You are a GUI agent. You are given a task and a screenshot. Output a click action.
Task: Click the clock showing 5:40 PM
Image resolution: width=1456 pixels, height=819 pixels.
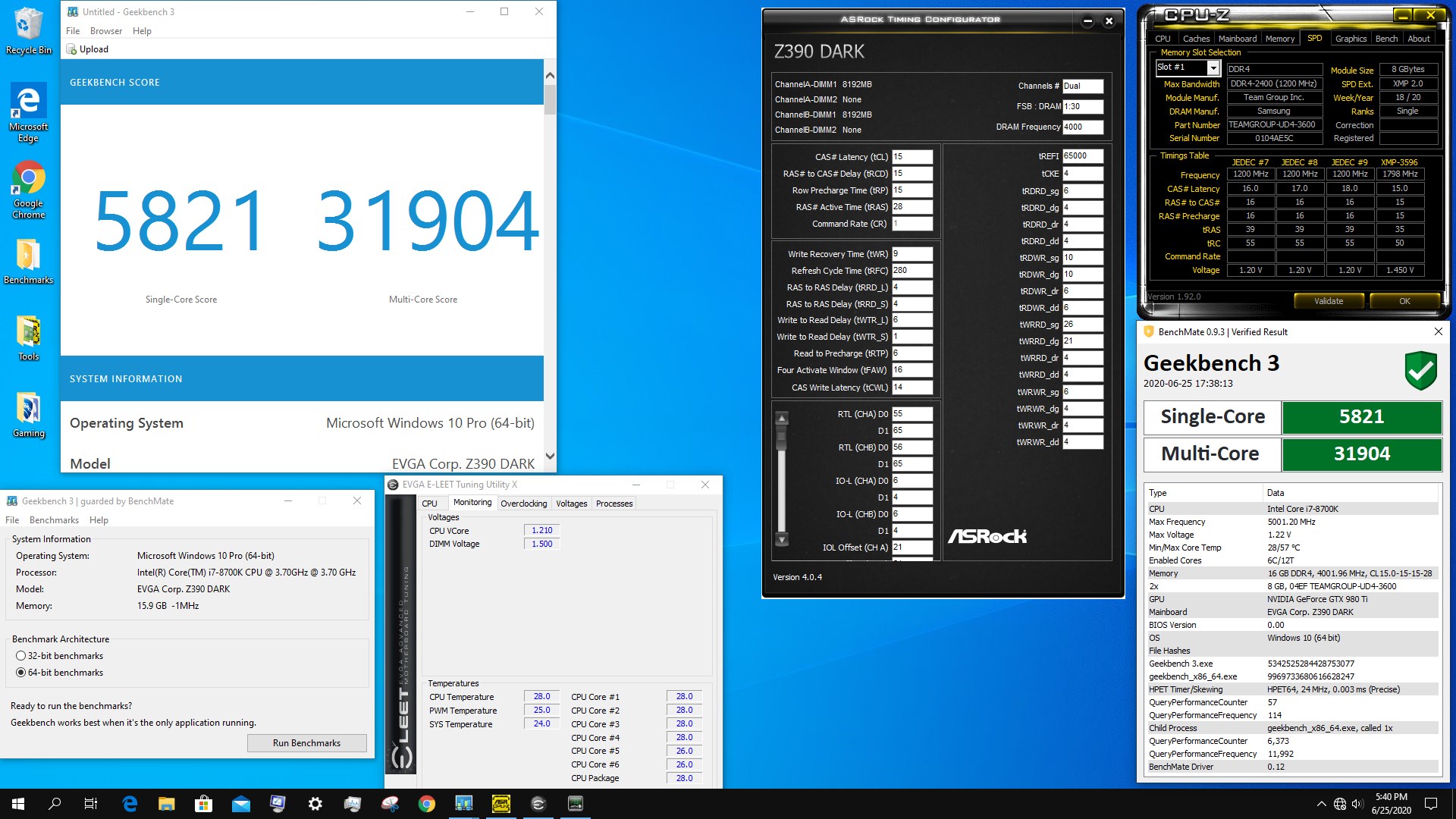pyautogui.click(x=1391, y=797)
